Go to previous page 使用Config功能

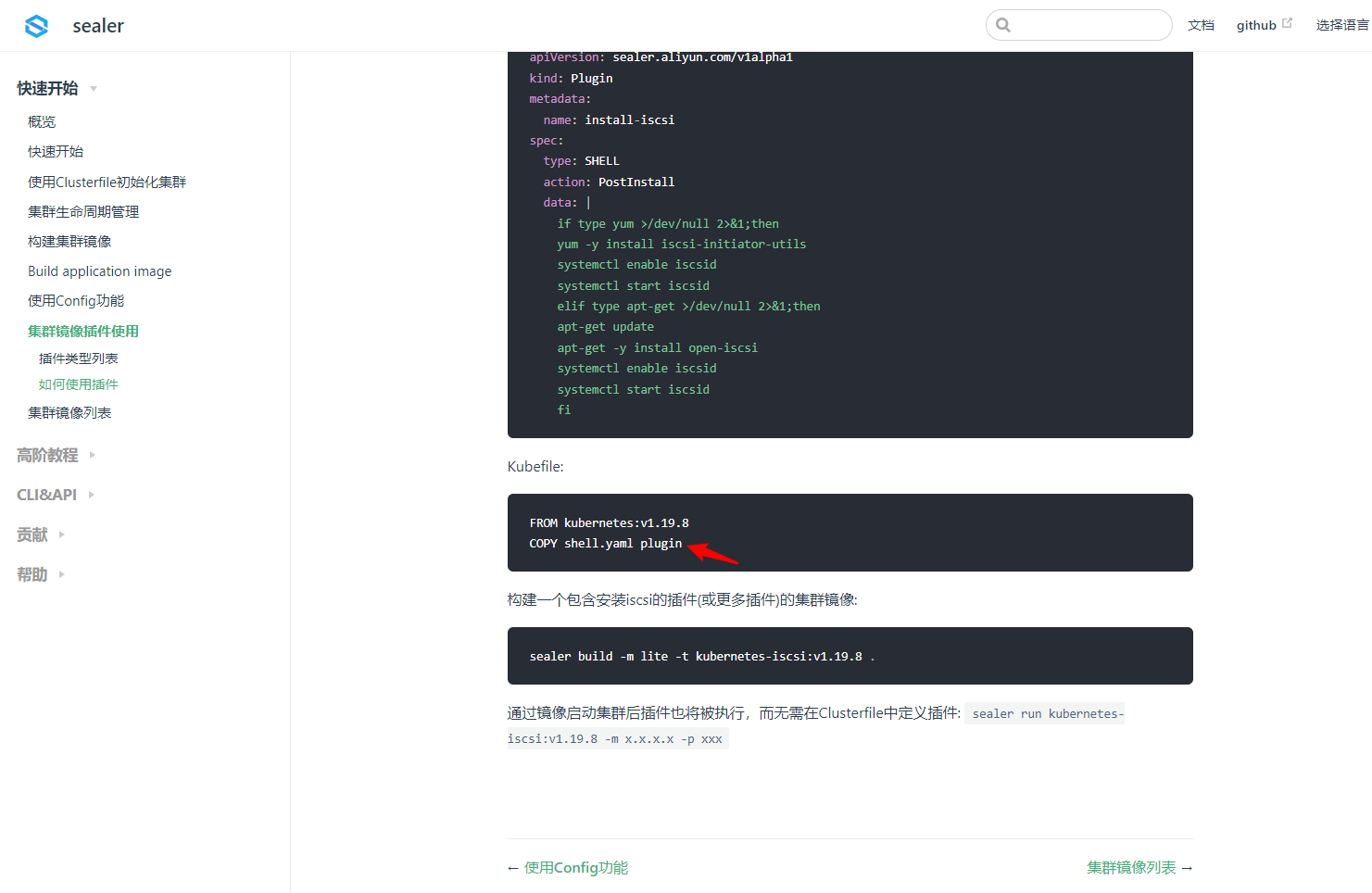coord(576,867)
